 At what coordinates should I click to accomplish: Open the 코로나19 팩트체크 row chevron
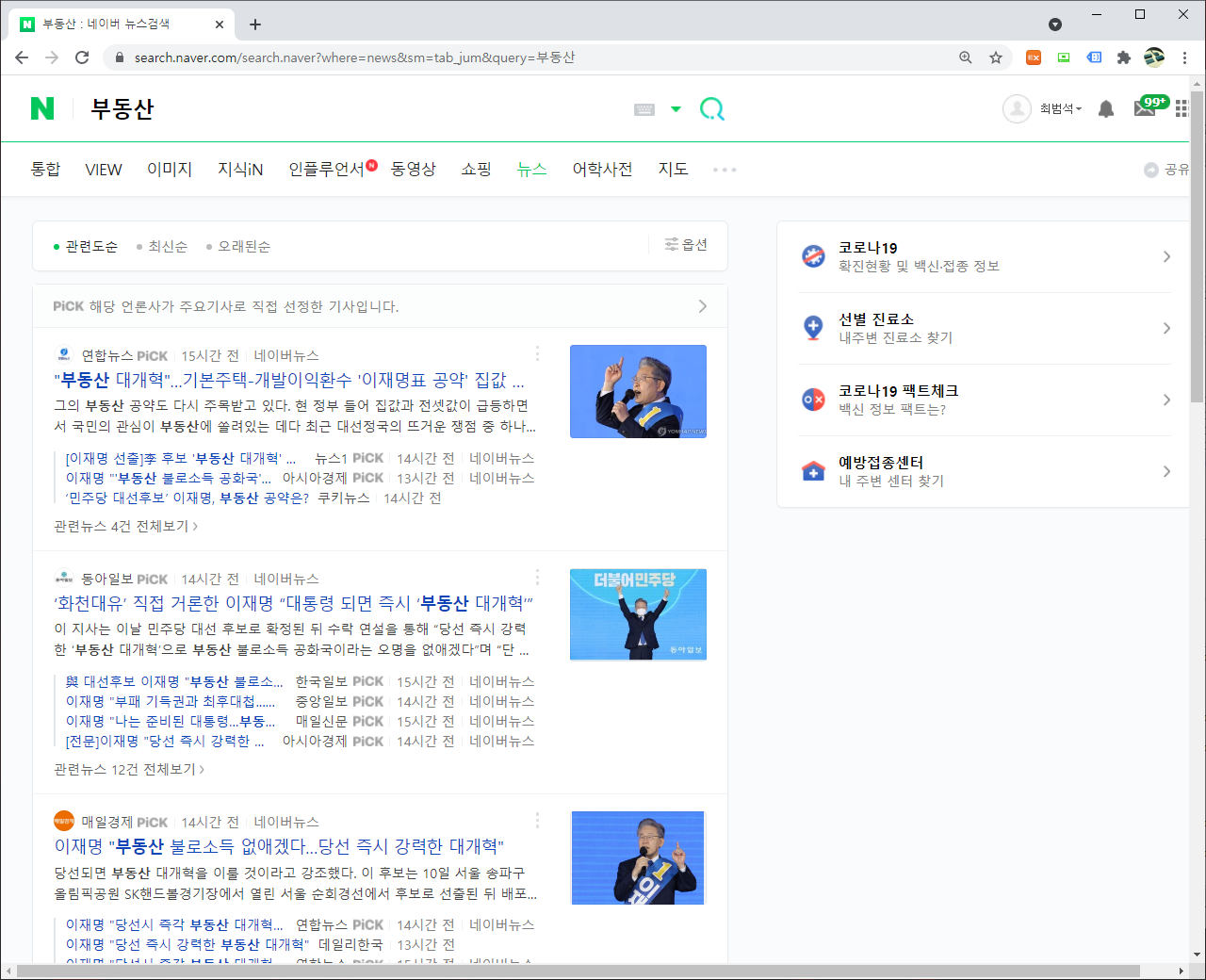[x=1166, y=400]
